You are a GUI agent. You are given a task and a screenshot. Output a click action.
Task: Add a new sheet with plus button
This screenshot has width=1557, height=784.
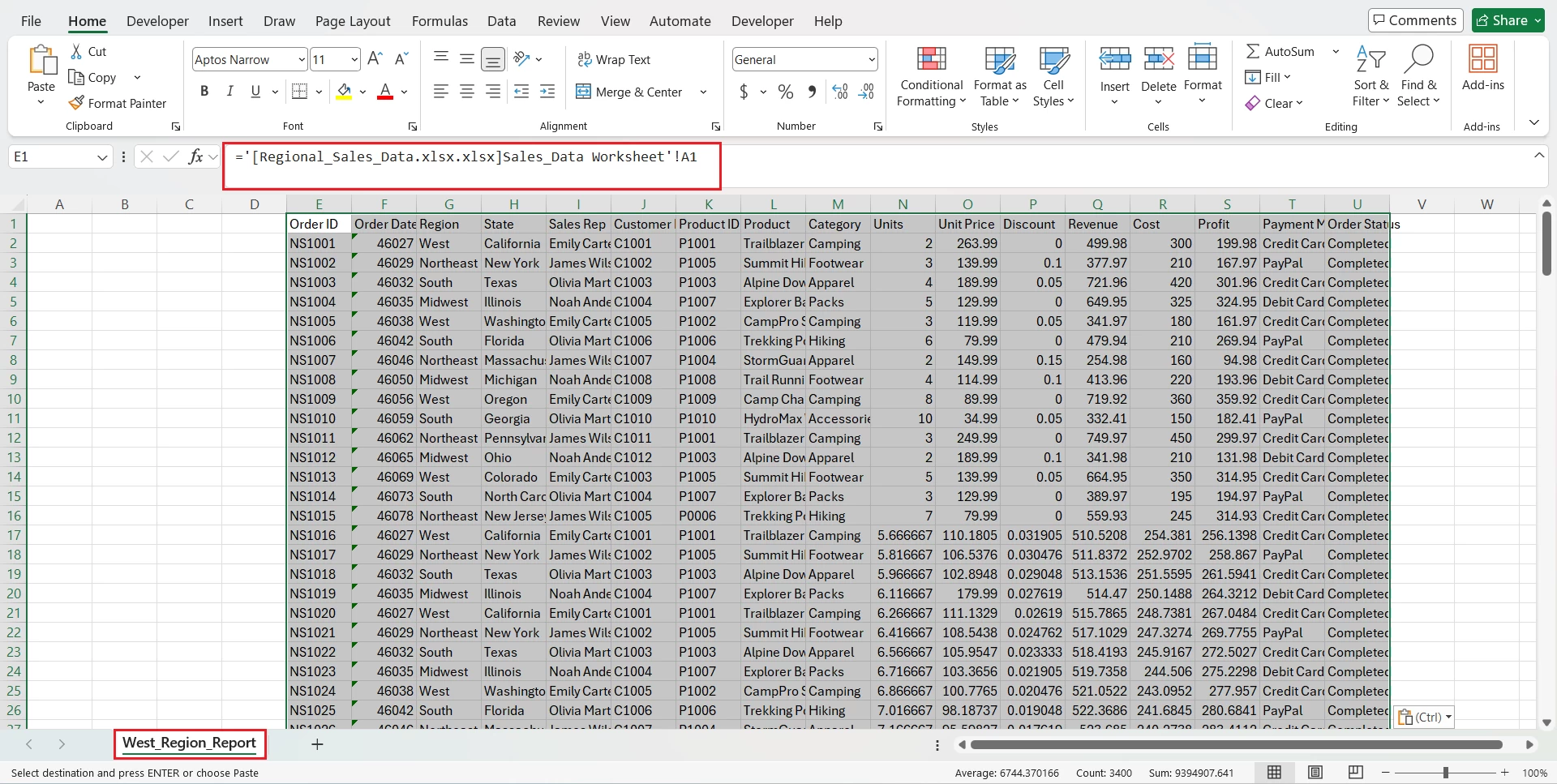pos(317,743)
